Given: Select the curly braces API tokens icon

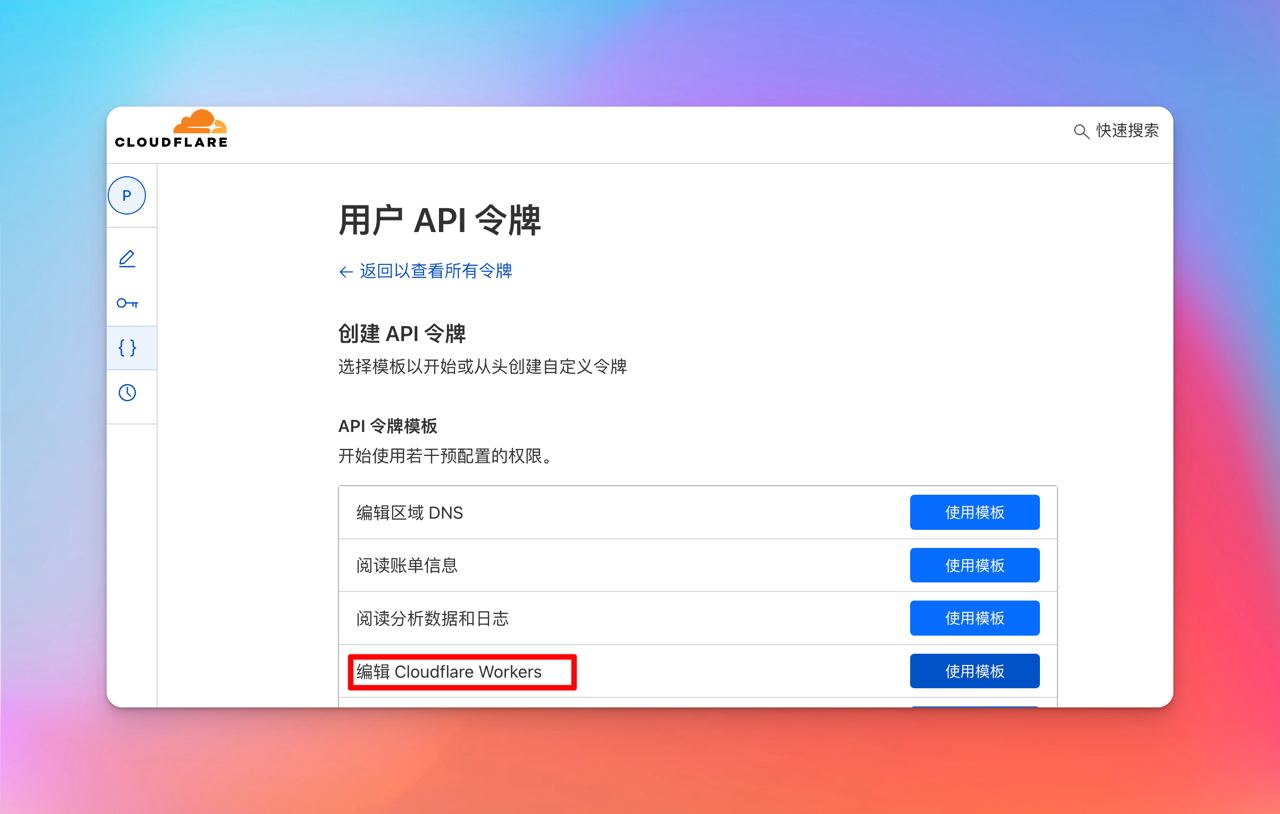Looking at the screenshot, I should [127, 348].
